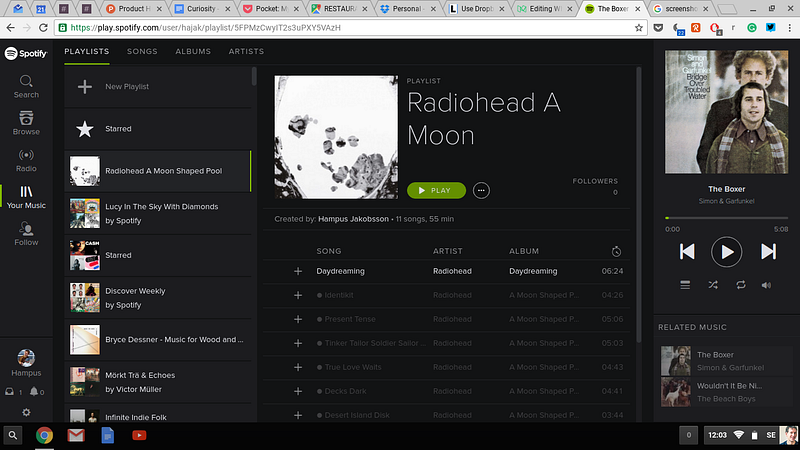This screenshot has height=450, width=800.
Task: Open the playlist more options button
Action: tap(481, 190)
